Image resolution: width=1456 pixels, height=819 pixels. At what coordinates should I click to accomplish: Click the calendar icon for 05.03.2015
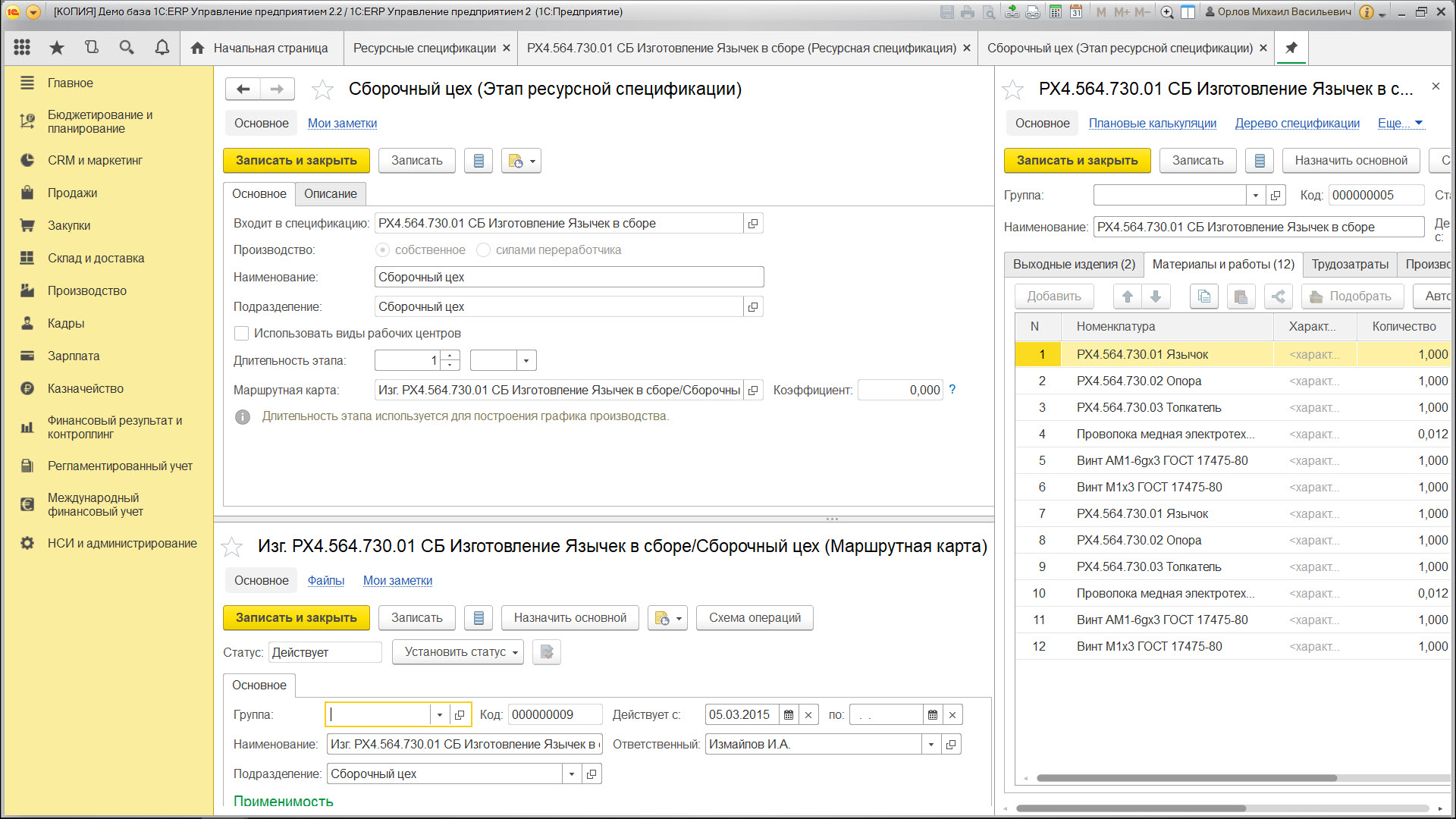(x=789, y=715)
